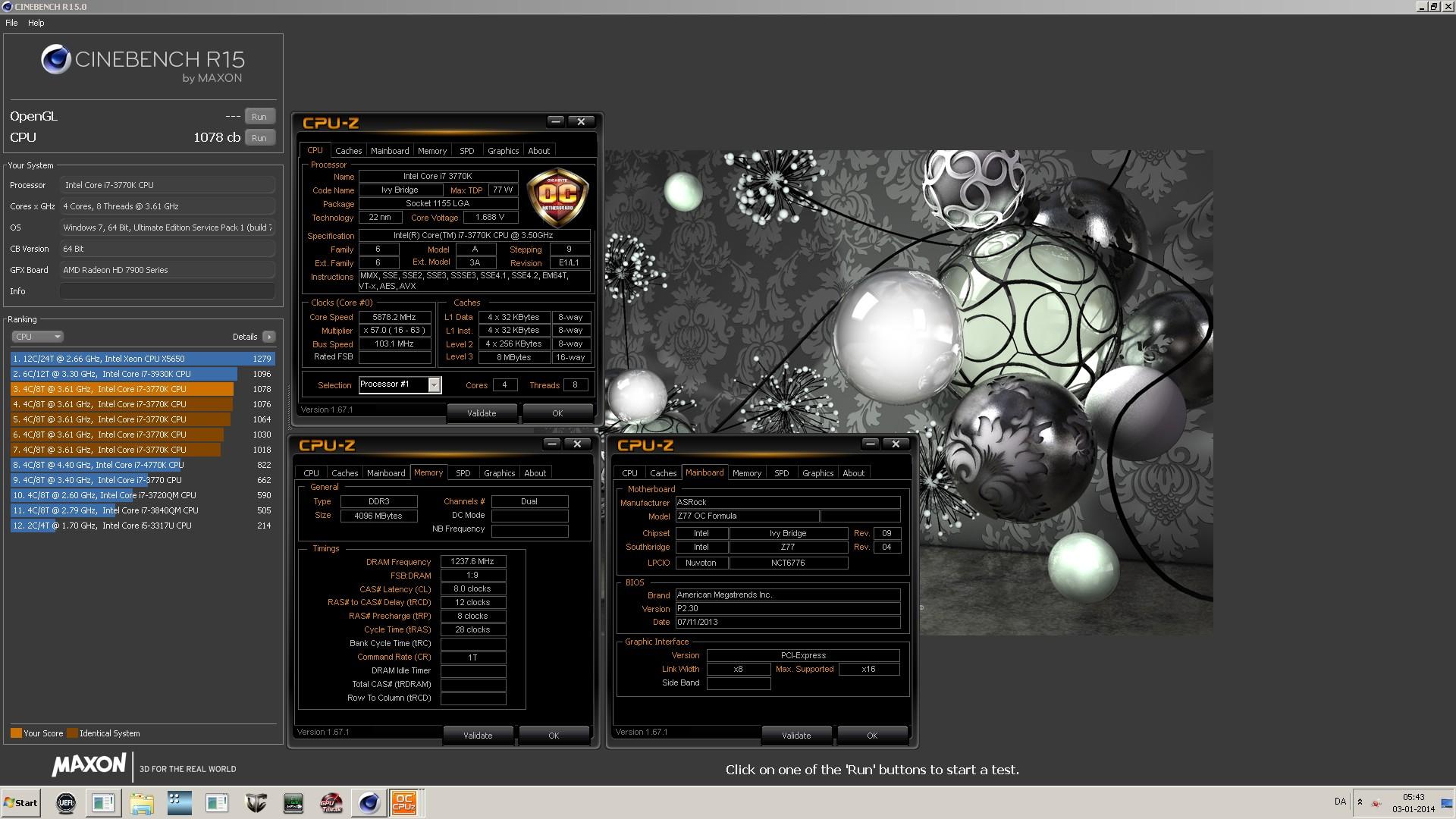Run the OpenGL benchmark
The height and width of the screenshot is (819, 1456).
259,117
